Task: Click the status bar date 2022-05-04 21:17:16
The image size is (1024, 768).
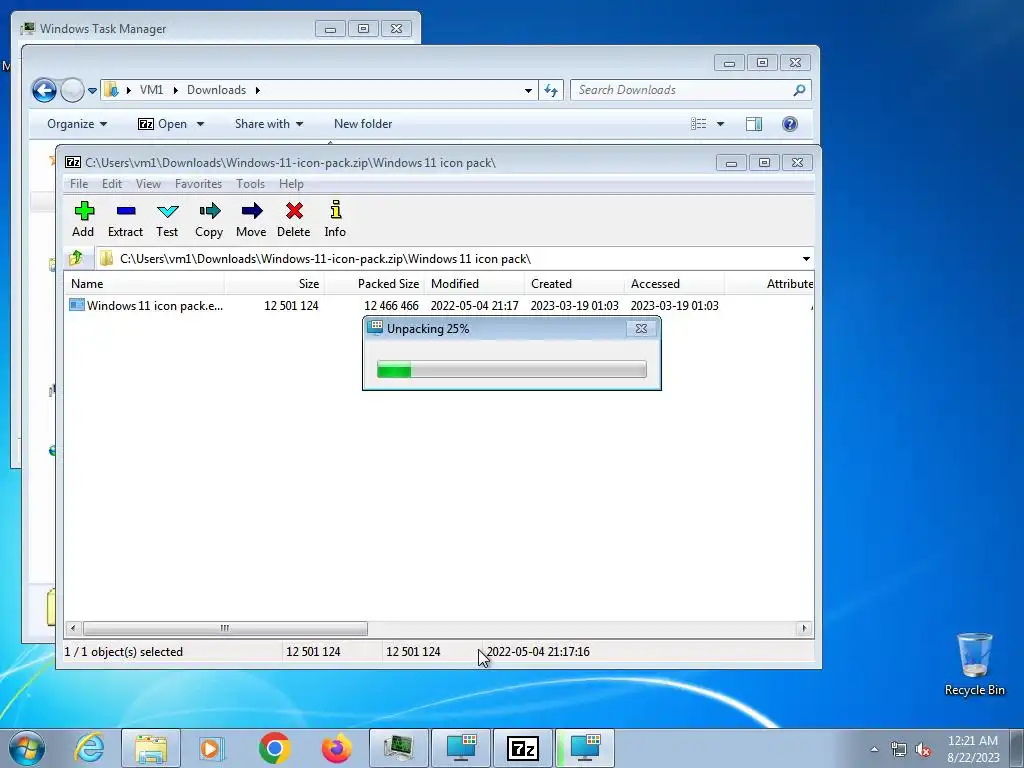Action: pos(538,652)
